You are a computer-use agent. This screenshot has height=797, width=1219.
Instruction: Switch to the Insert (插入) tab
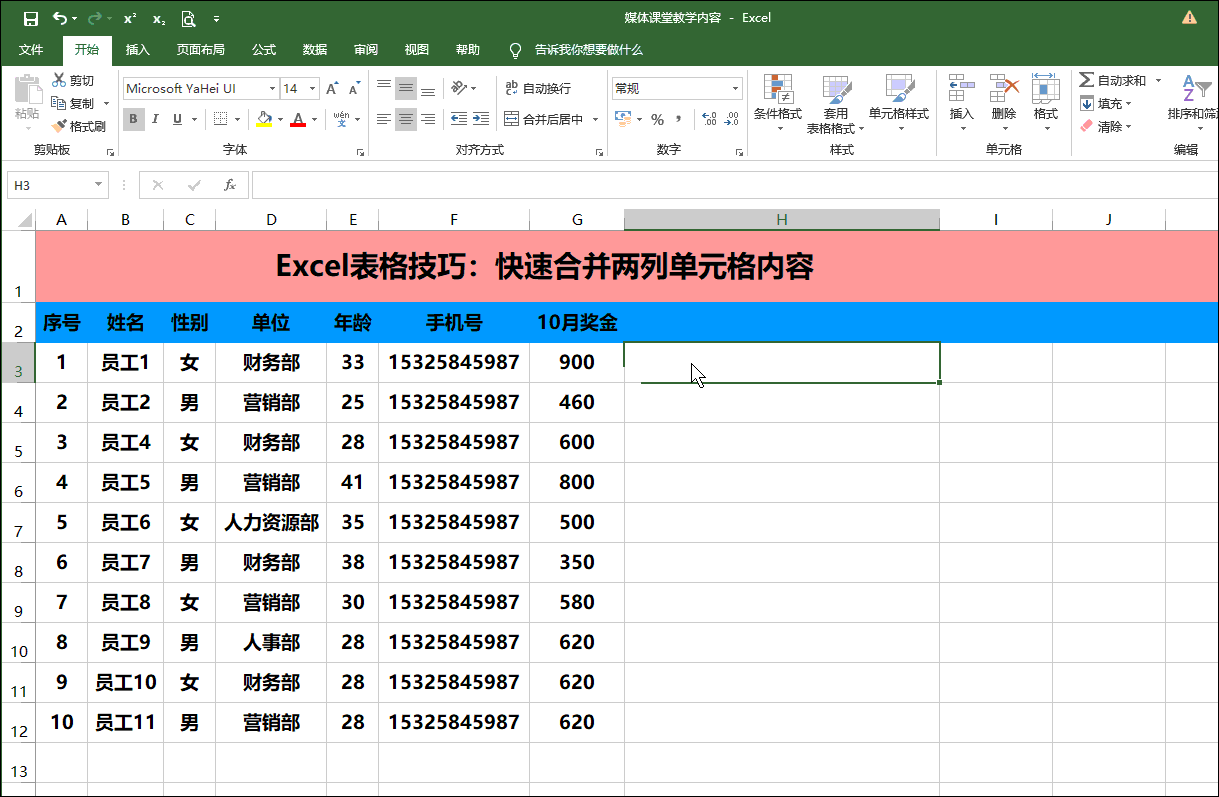[x=138, y=50]
